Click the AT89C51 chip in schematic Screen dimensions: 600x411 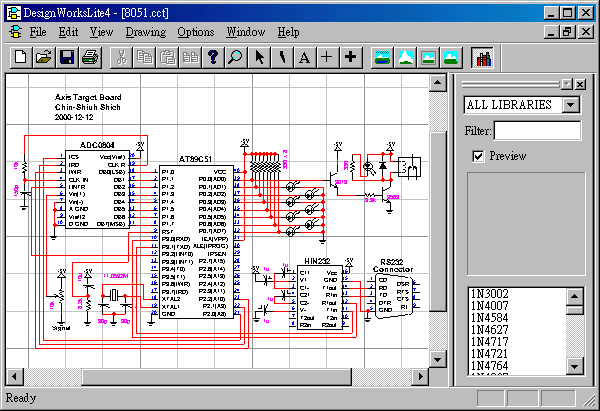click(x=196, y=242)
